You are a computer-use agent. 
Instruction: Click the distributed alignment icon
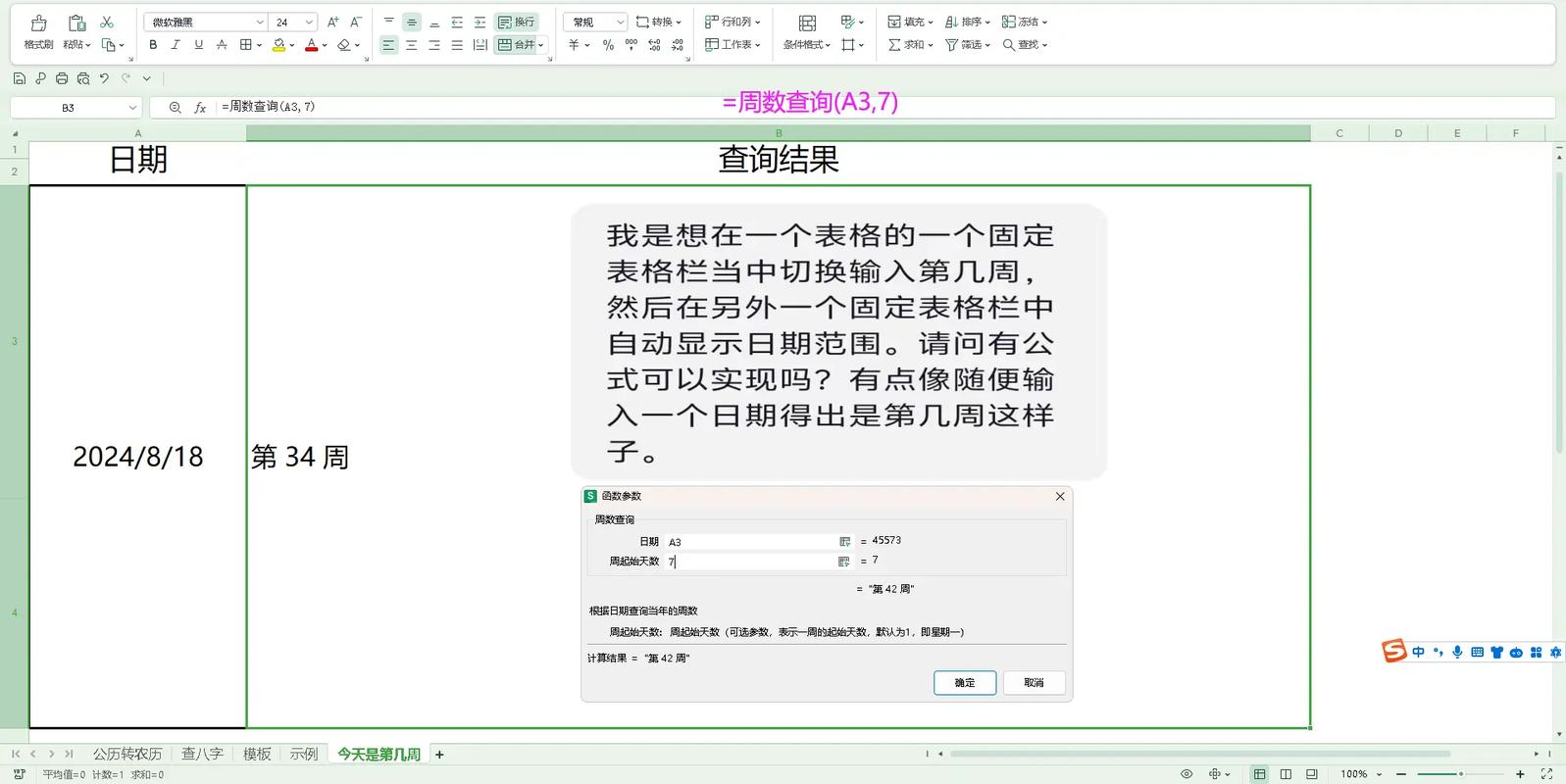[480, 45]
